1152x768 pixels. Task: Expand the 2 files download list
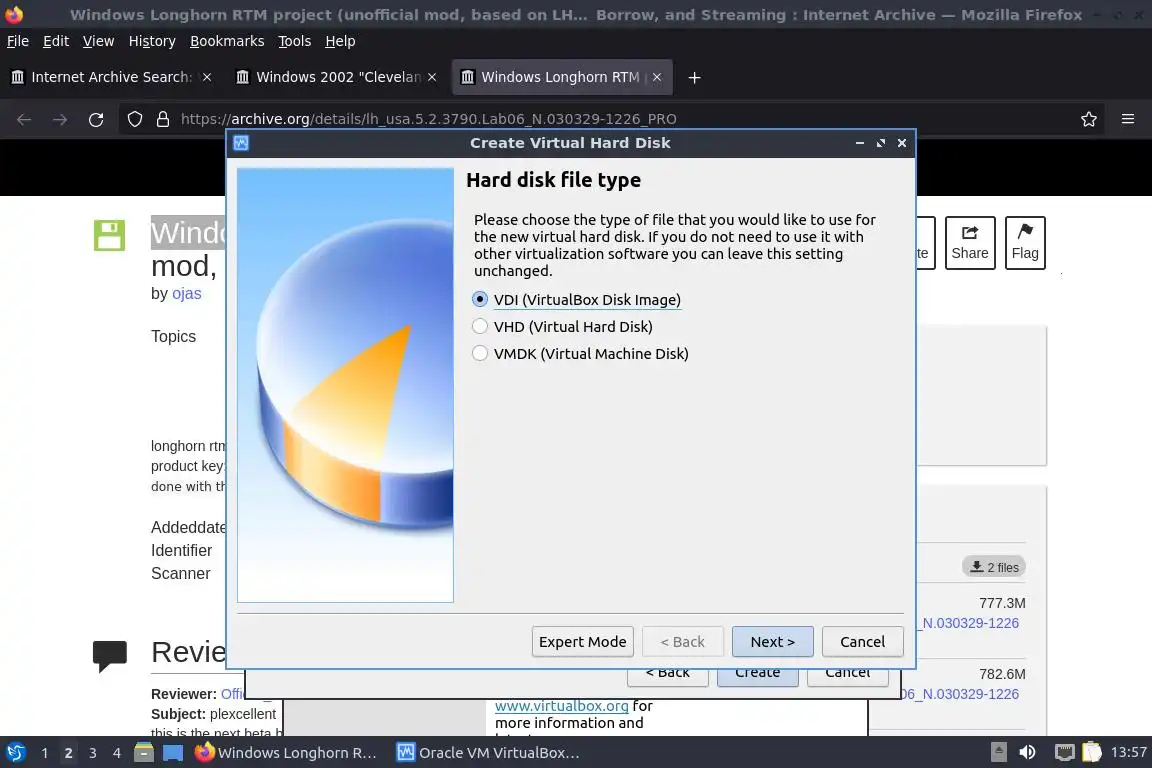pos(994,567)
